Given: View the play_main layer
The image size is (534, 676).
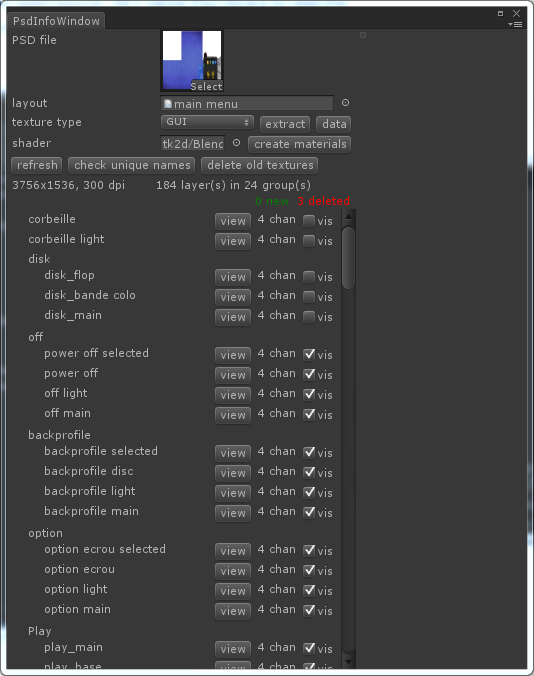Looking at the screenshot, I should [x=233, y=649].
